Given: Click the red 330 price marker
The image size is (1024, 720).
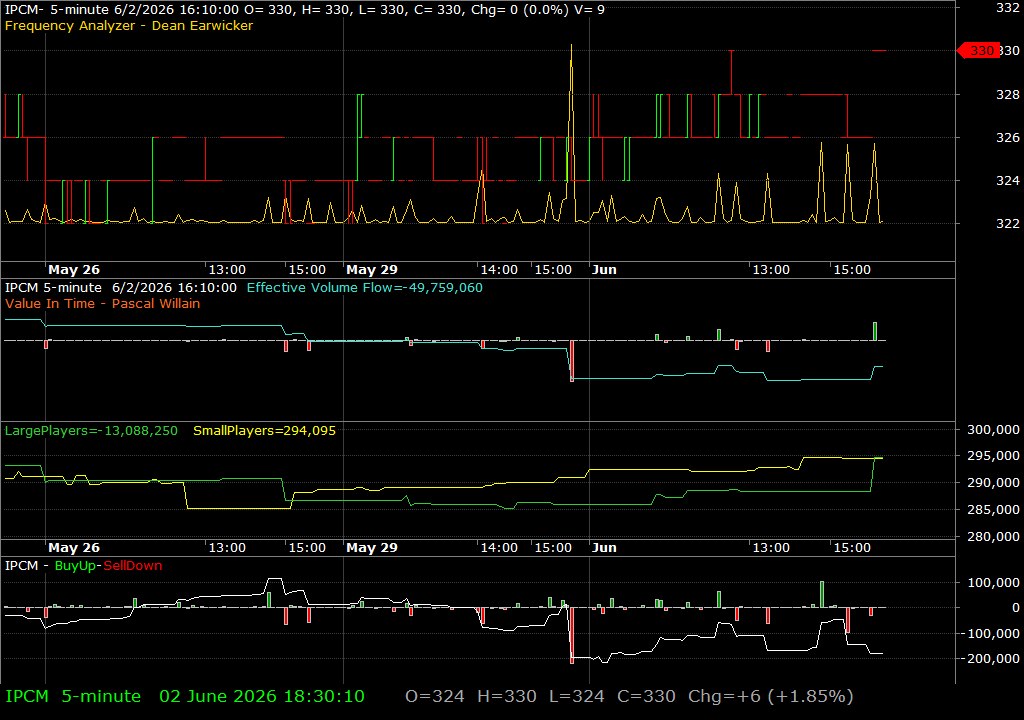Looking at the screenshot, I should pyautogui.click(x=978, y=50).
